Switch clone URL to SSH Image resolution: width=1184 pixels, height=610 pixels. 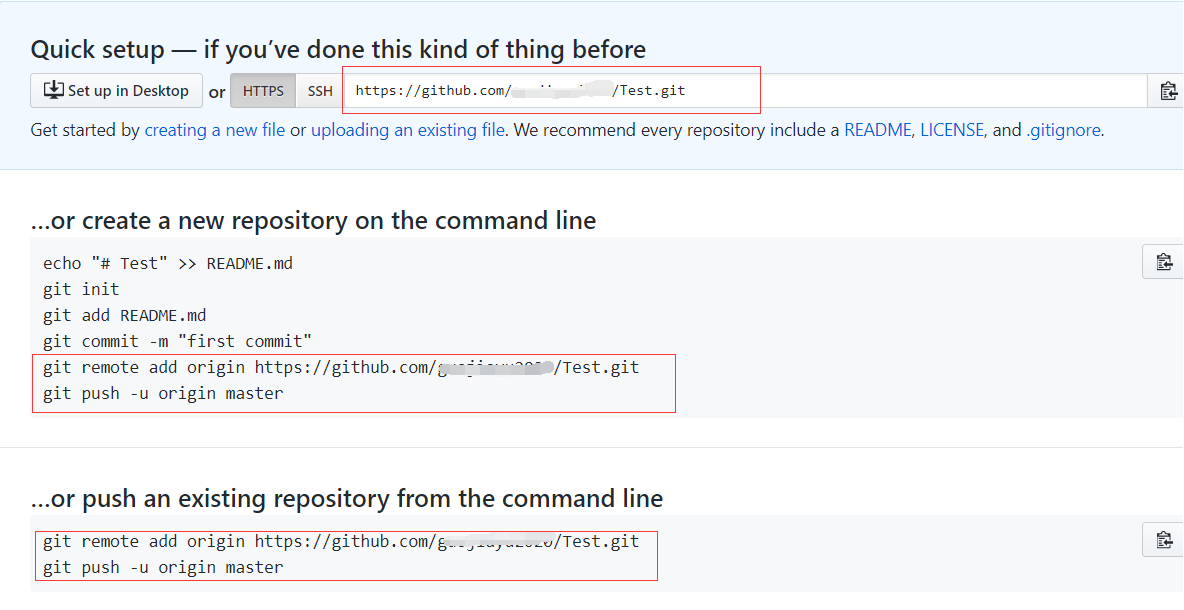coord(320,91)
